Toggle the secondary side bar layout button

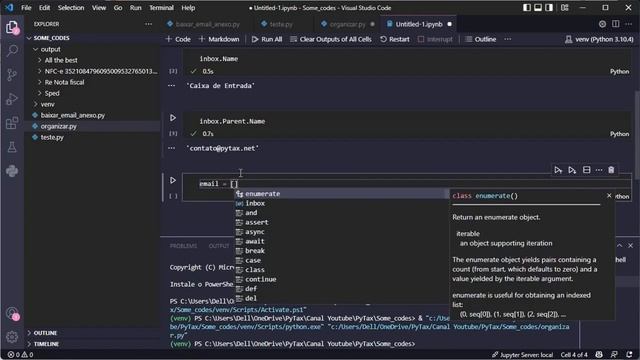point(549,8)
